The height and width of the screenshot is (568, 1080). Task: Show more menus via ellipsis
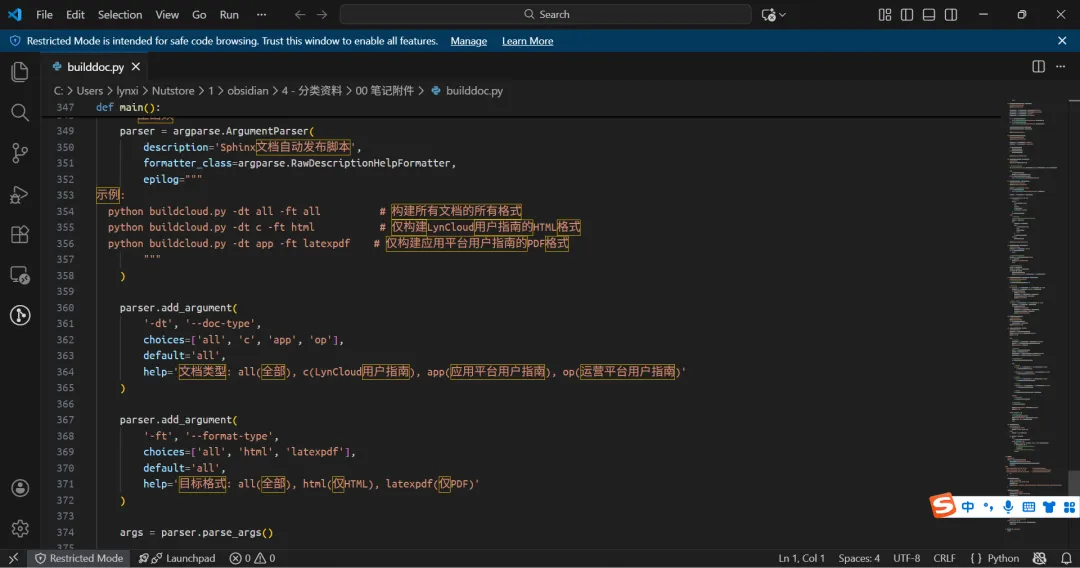[x=262, y=14]
